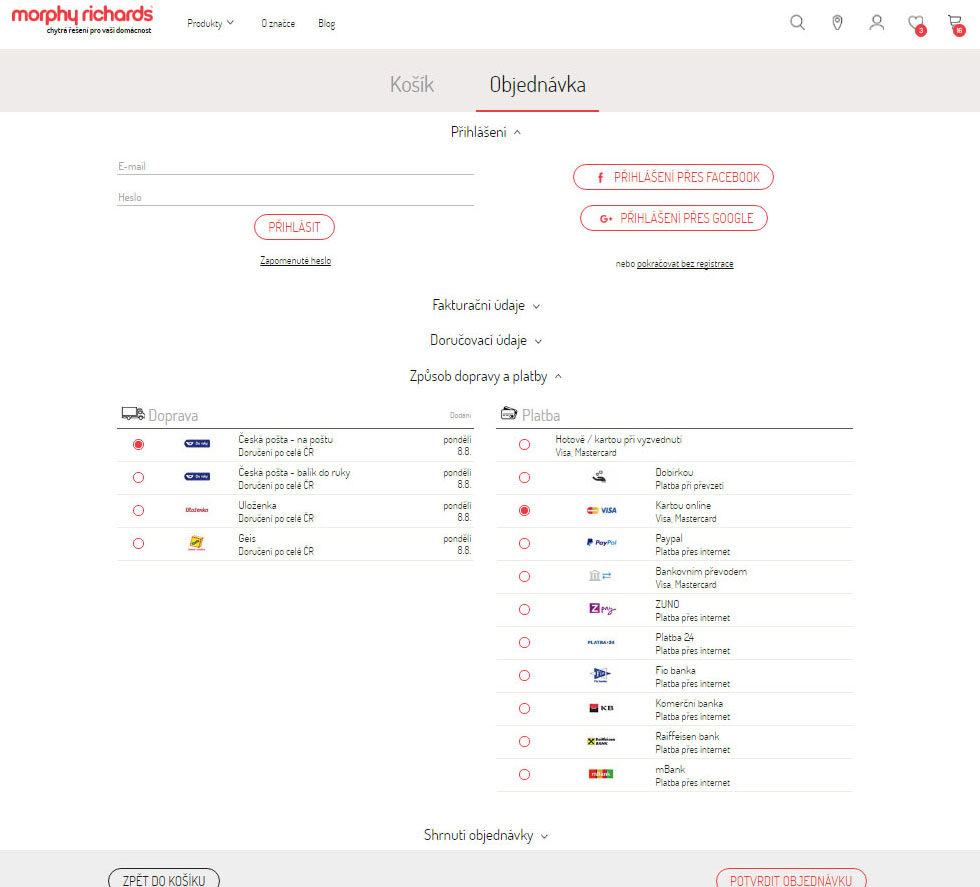The width and height of the screenshot is (980, 887).
Task: Click pokračovat bez registrace link
Action: (685, 264)
